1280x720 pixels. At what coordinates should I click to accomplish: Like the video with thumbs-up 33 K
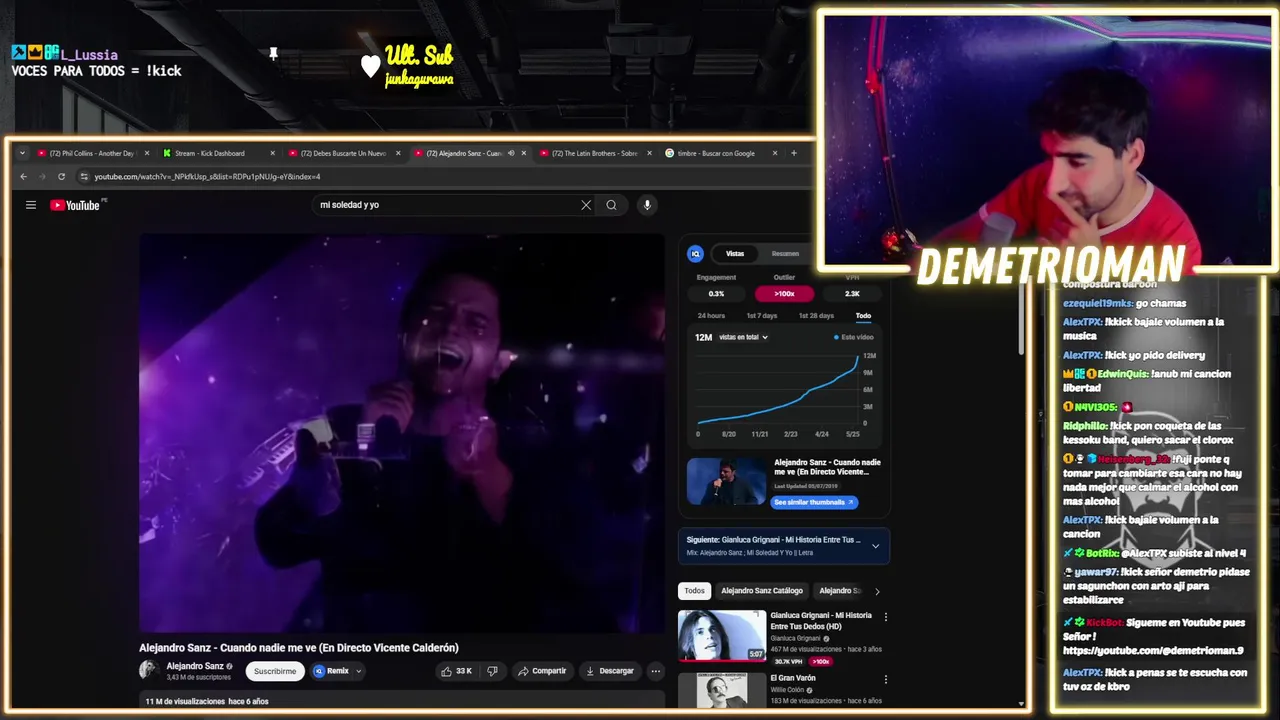coord(456,671)
